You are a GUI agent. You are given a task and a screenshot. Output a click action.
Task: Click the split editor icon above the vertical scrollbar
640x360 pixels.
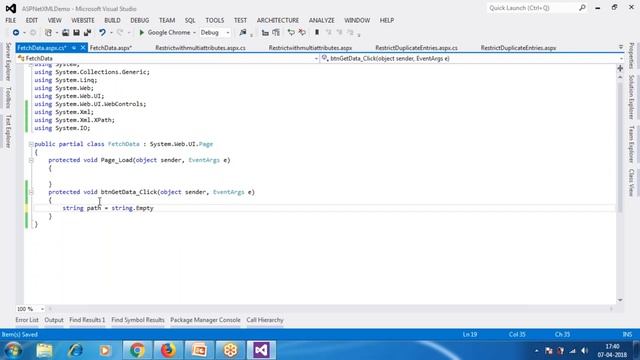pos(620,68)
